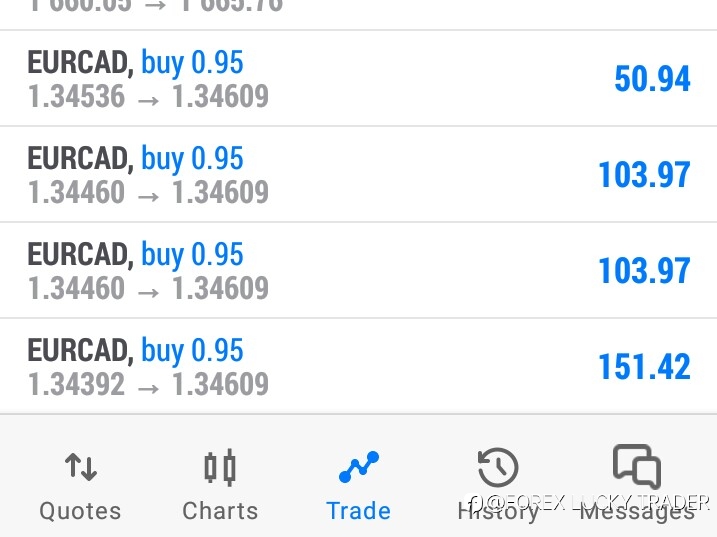Image resolution: width=717 pixels, height=537 pixels.
Task: Tap the Quotes up-down arrows icon
Action: (x=81, y=467)
